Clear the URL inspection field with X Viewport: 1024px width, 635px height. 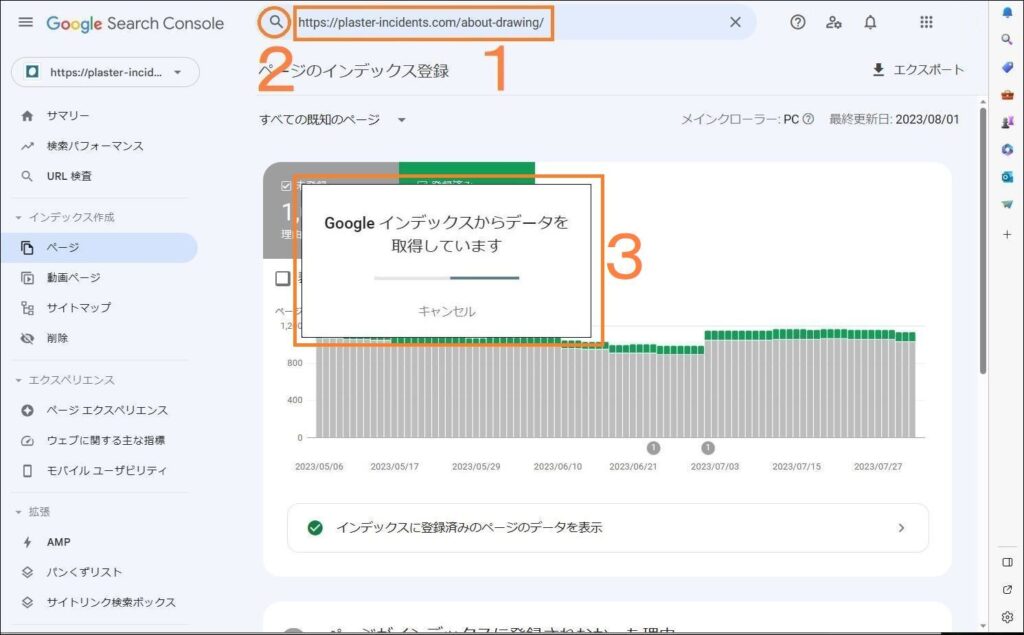735,22
